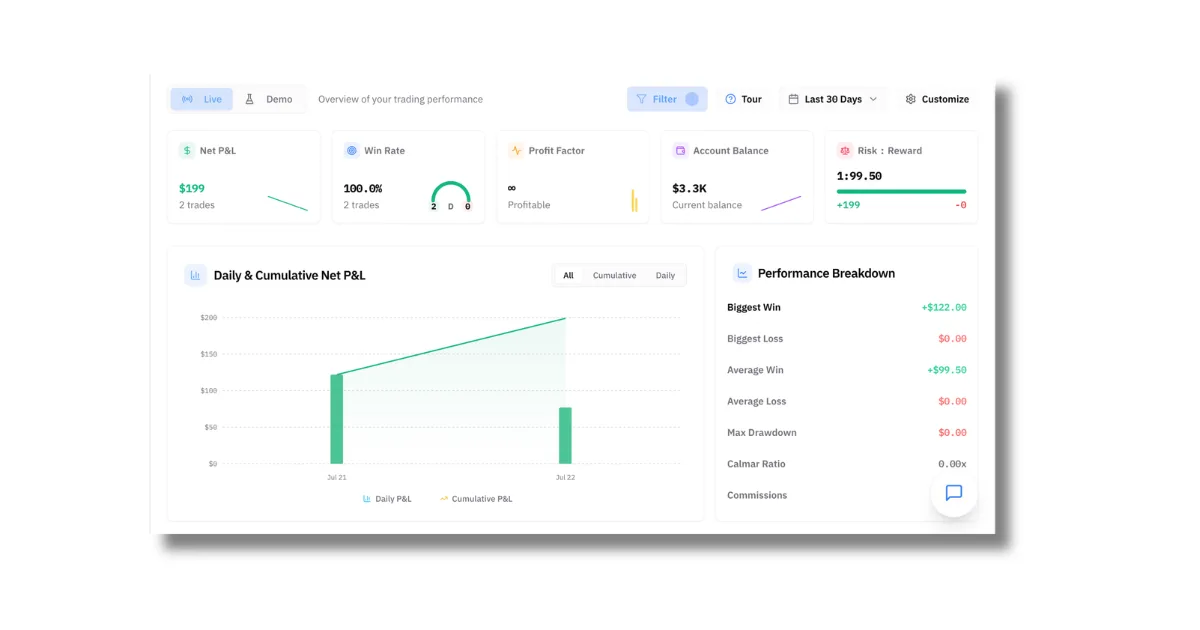This screenshot has width=1200, height=630.
Task: Select the Cumulative chart tab
Action: pos(614,275)
